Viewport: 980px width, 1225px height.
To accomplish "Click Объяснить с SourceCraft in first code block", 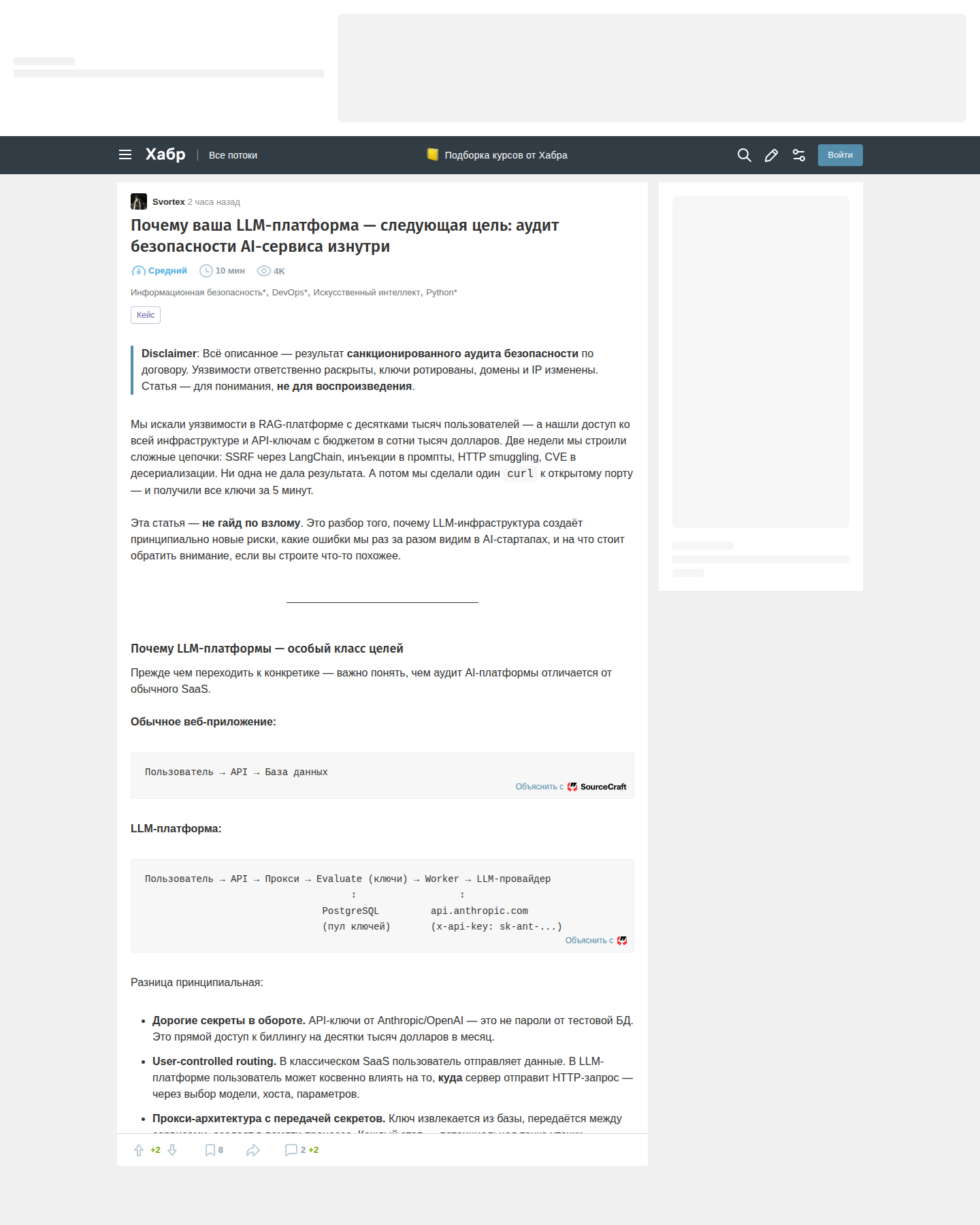I will [571, 787].
